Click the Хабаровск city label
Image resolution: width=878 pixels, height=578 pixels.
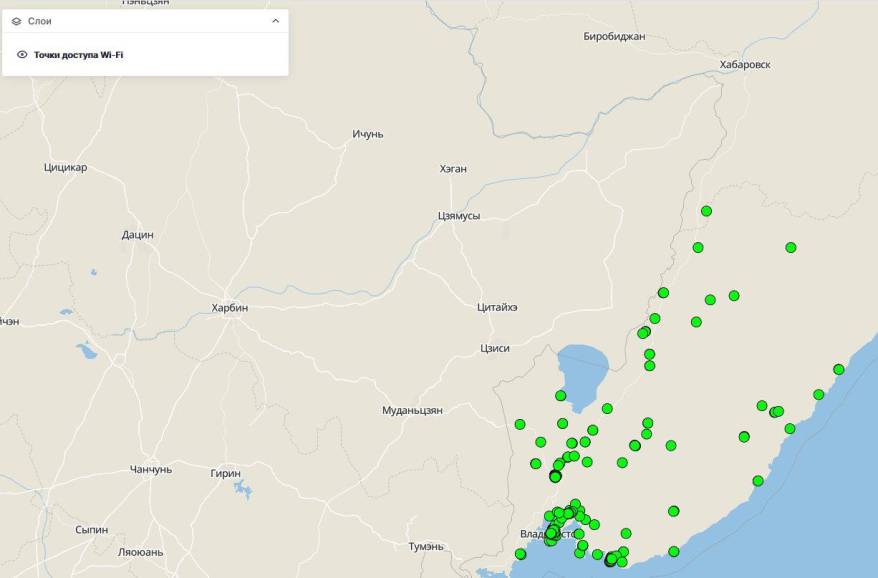[745, 64]
